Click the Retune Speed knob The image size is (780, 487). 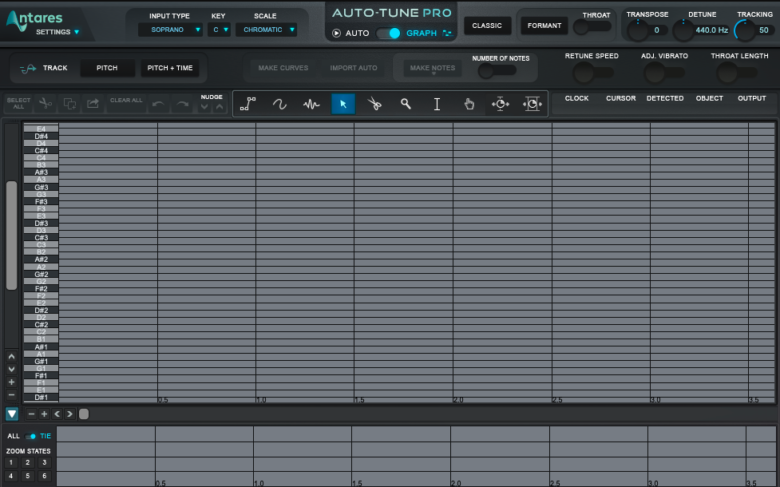tap(584, 74)
